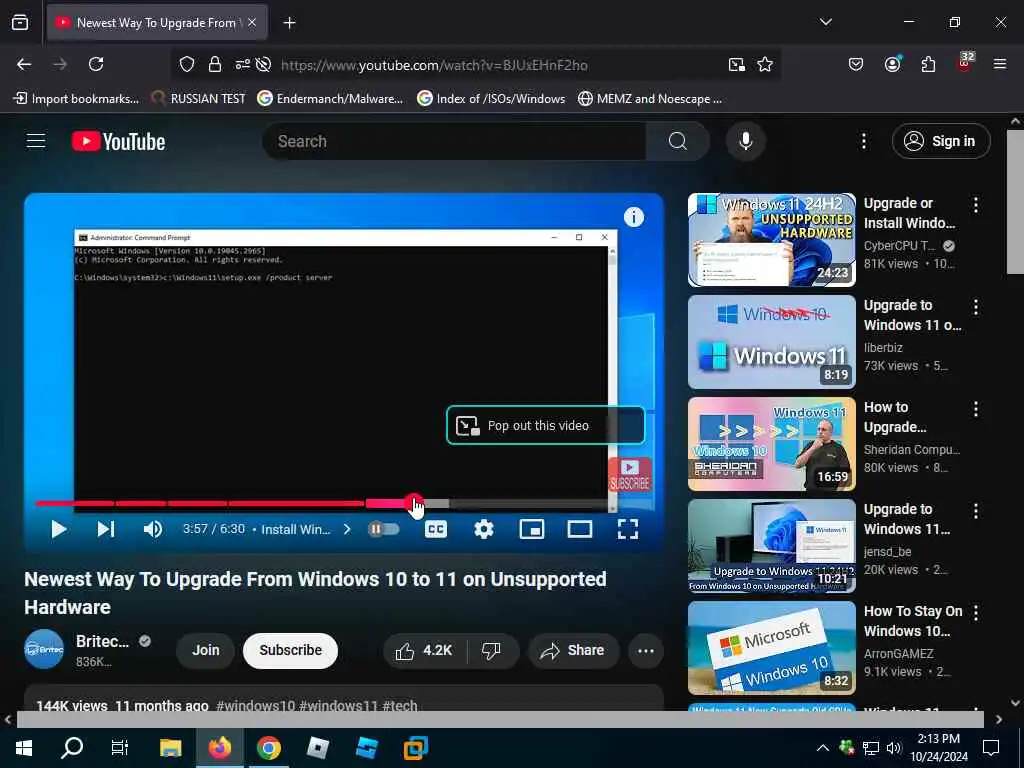
Task: Open the Windows Start menu
Action: 24,748
